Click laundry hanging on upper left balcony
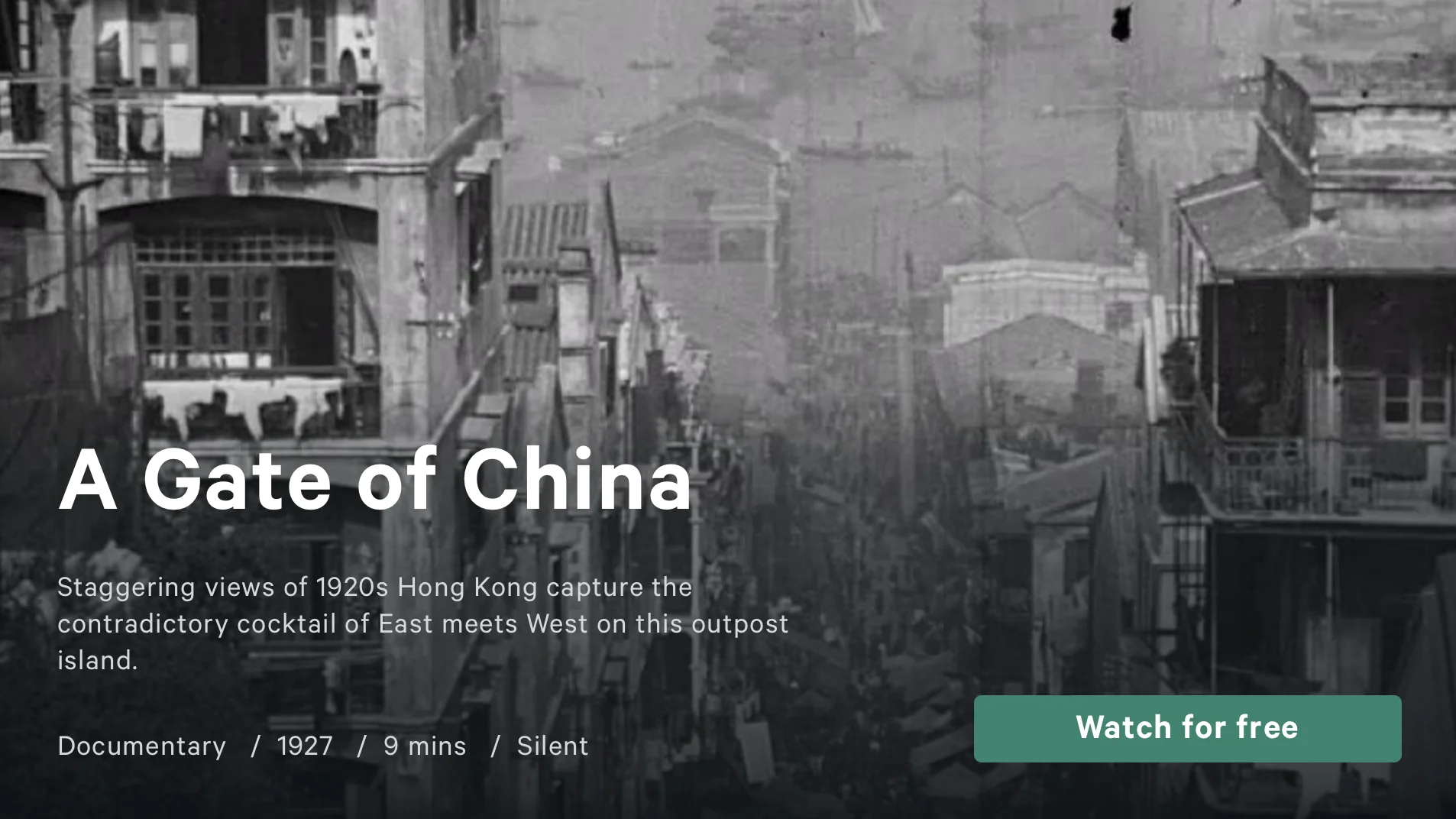1456x819 pixels. (x=237, y=126)
